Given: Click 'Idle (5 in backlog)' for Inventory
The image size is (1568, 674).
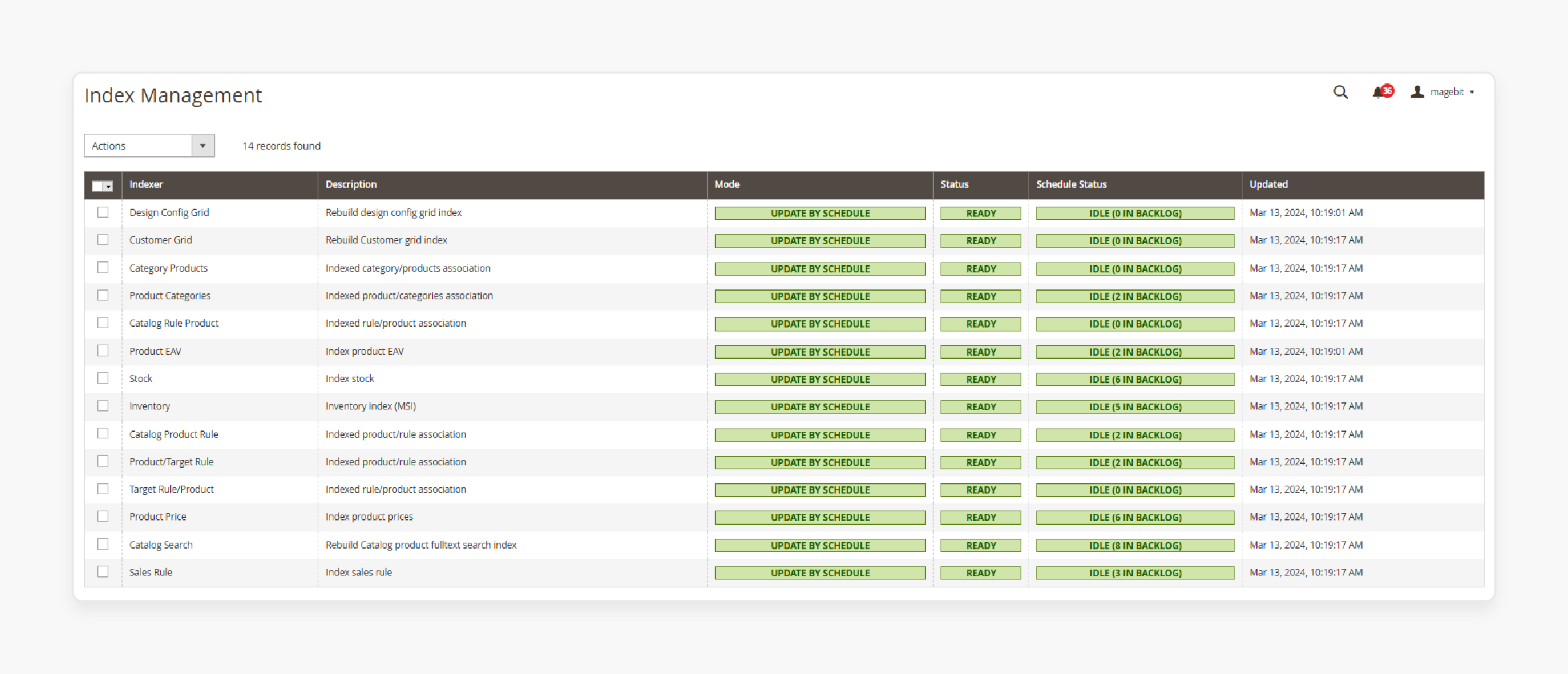Looking at the screenshot, I should point(1135,407).
